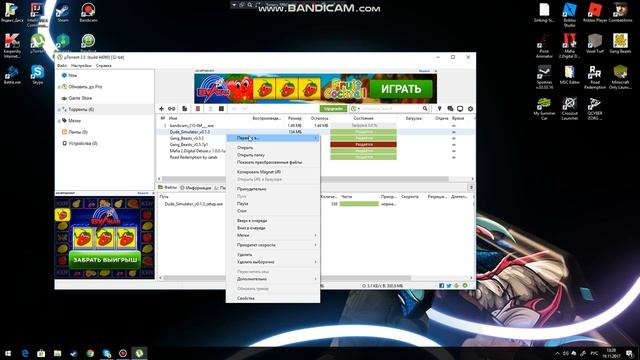Click the Create New Torrent icon

184,109
